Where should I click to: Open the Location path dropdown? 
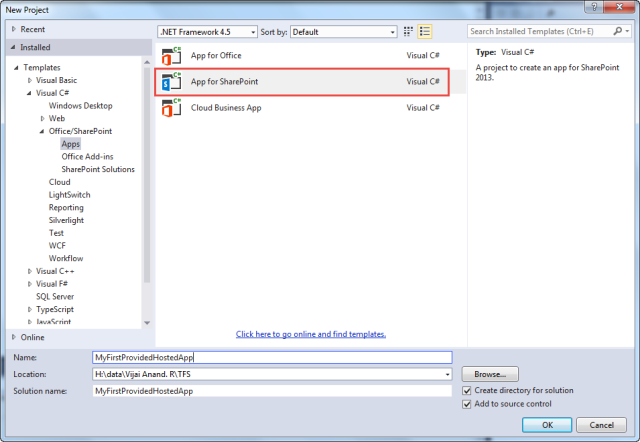[x=447, y=374]
